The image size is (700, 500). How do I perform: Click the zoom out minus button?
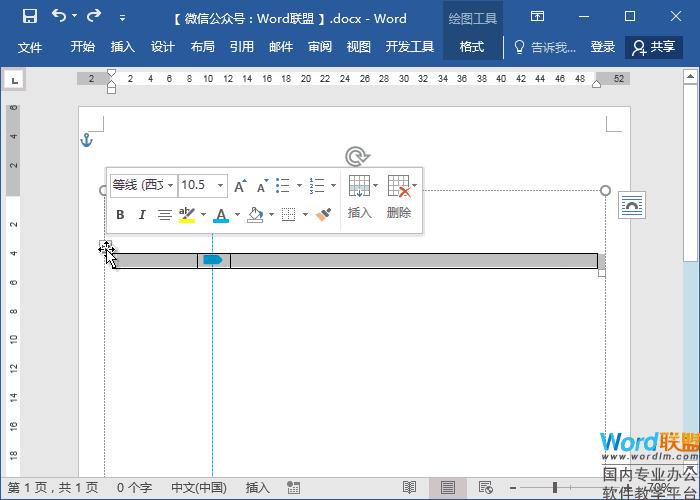[513, 488]
